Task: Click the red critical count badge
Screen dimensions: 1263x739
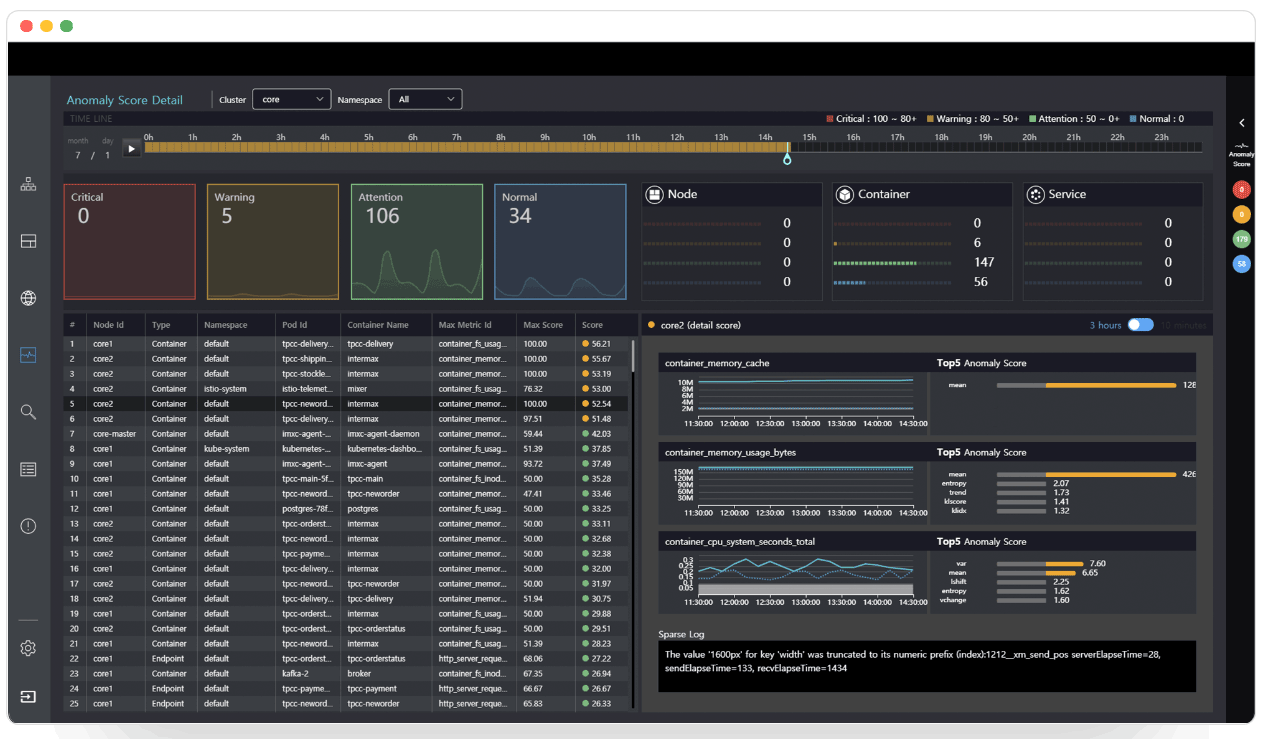Action: [x=1241, y=189]
